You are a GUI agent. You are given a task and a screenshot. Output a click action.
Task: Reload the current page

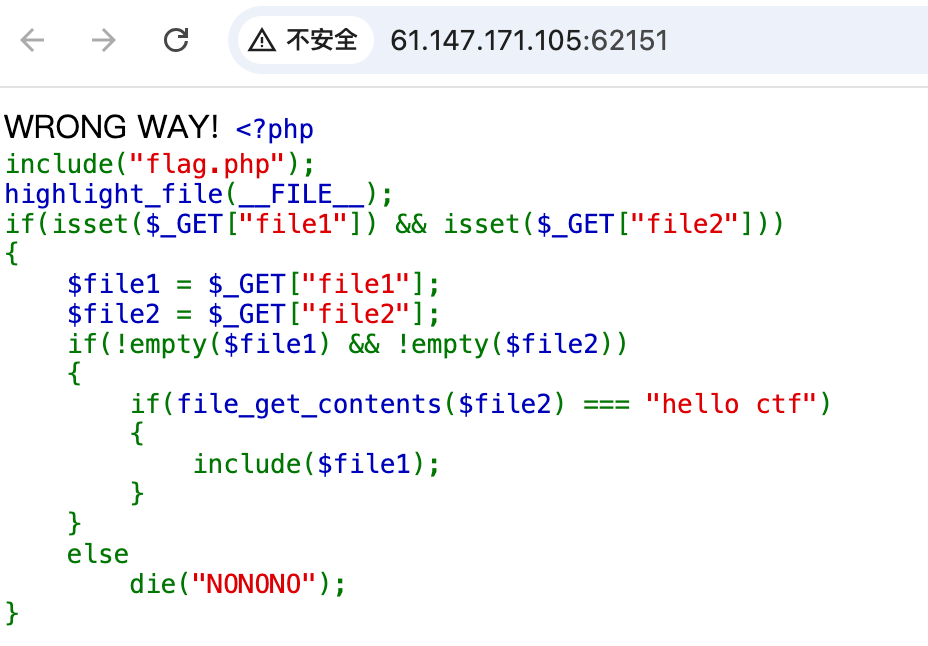176,40
